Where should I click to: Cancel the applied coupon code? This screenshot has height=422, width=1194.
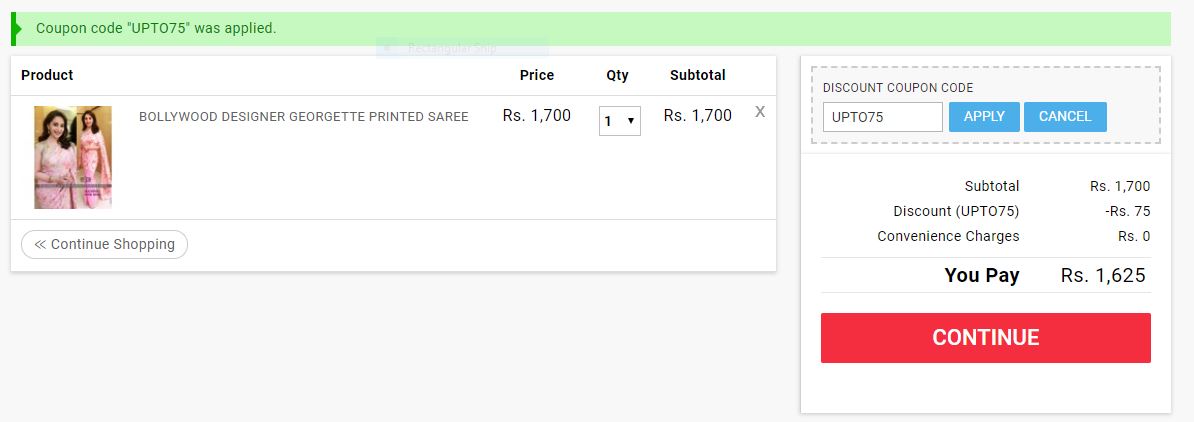[1065, 117]
